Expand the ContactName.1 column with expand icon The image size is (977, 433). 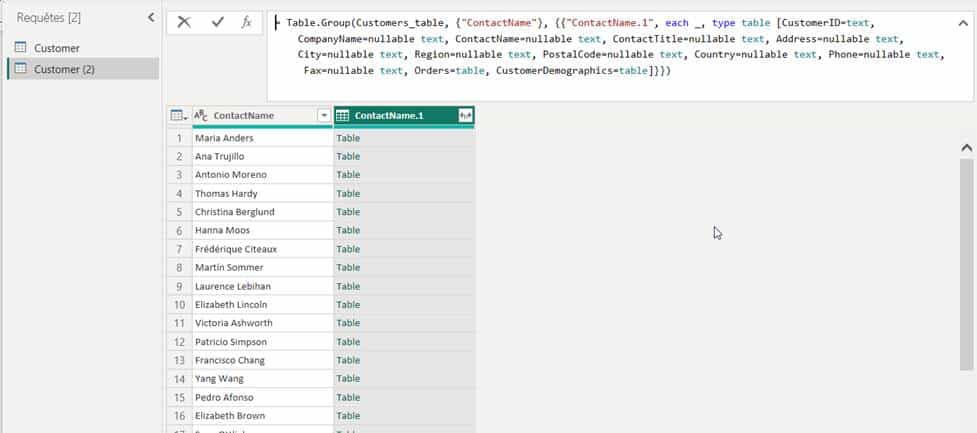click(x=465, y=116)
